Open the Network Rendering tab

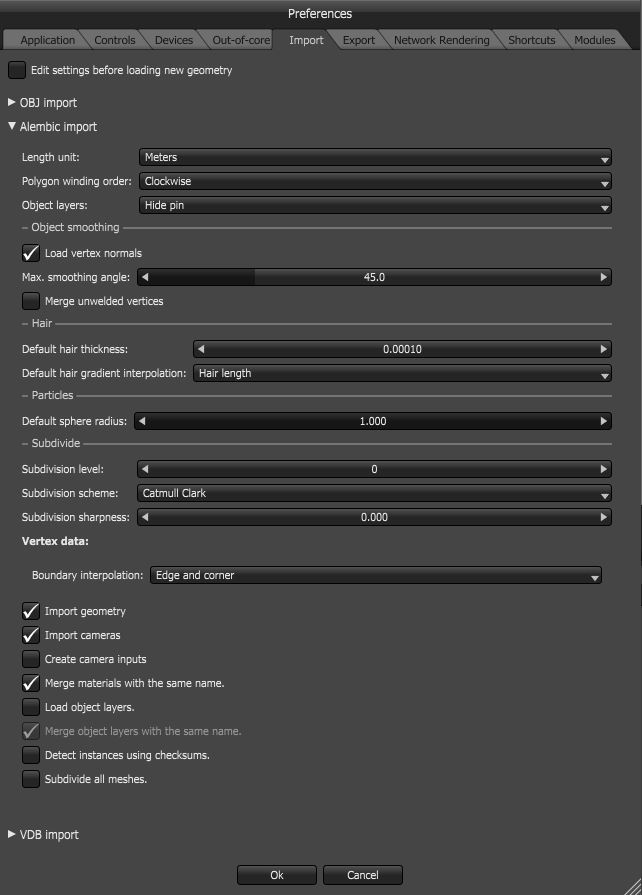coord(441,40)
